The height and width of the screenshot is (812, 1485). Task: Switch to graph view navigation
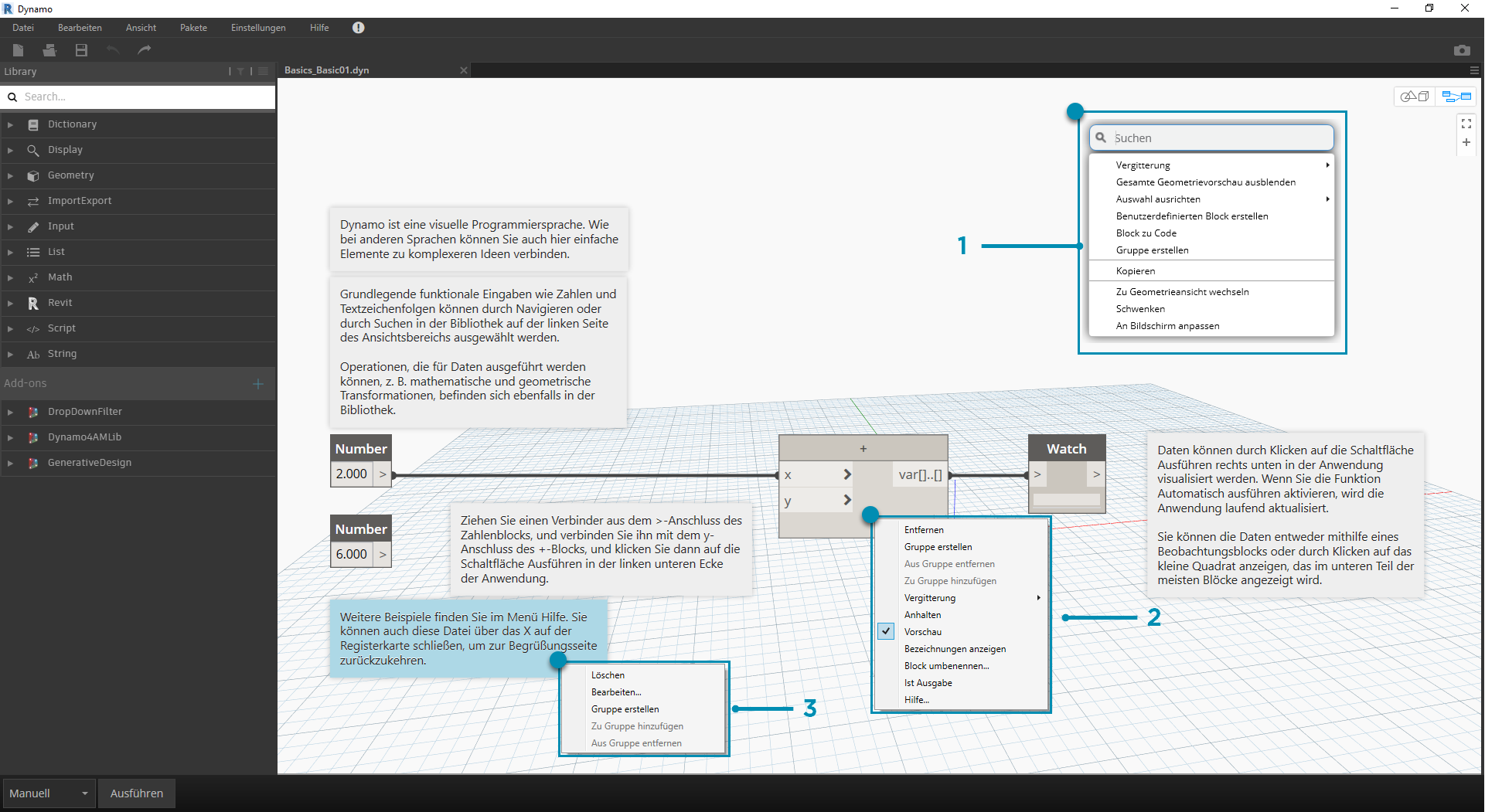click(x=1456, y=97)
